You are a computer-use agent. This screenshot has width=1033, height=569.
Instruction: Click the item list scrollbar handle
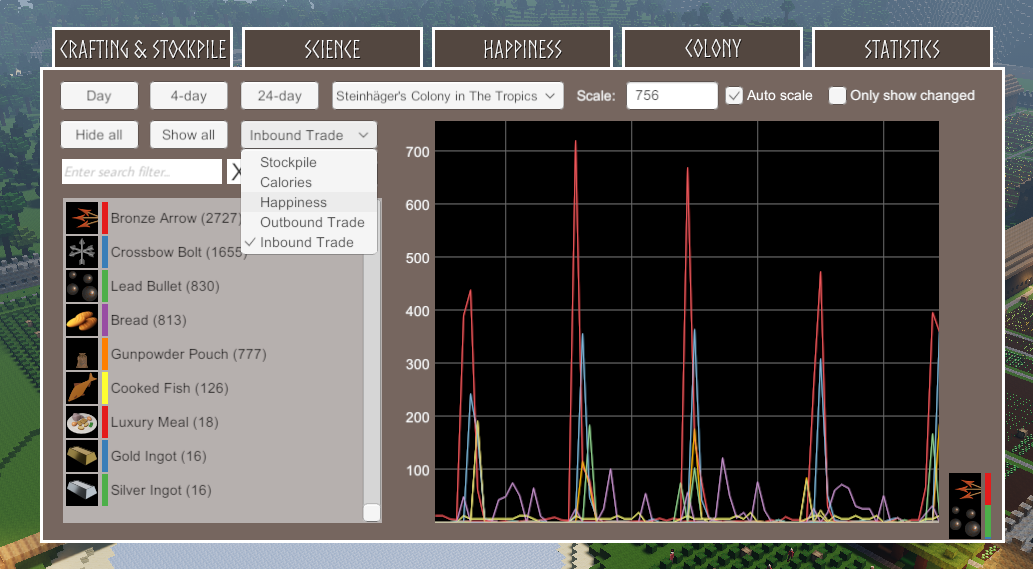coord(372,512)
